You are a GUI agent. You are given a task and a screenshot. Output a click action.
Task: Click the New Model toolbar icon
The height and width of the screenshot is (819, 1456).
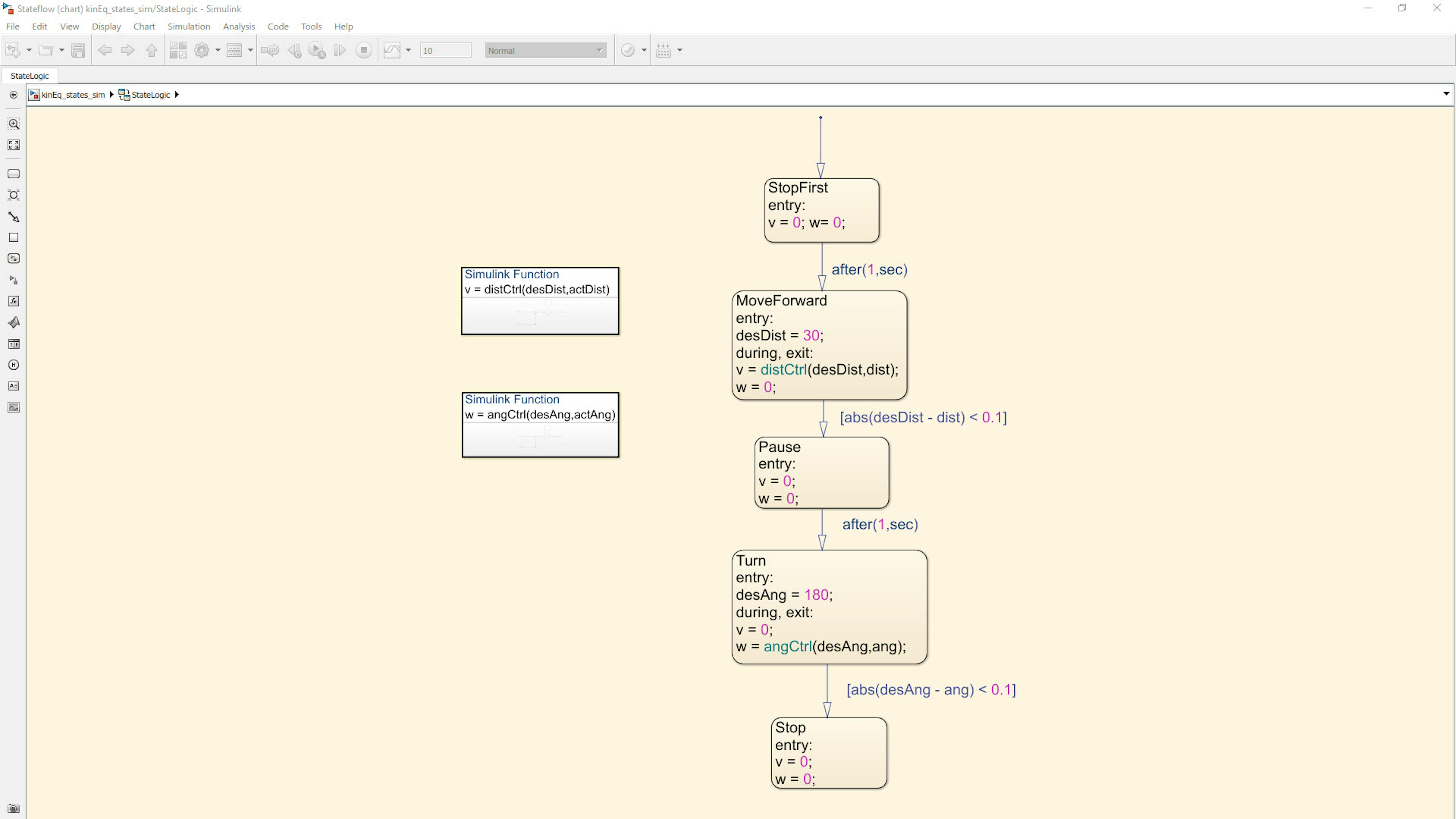[x=12, y=50]
